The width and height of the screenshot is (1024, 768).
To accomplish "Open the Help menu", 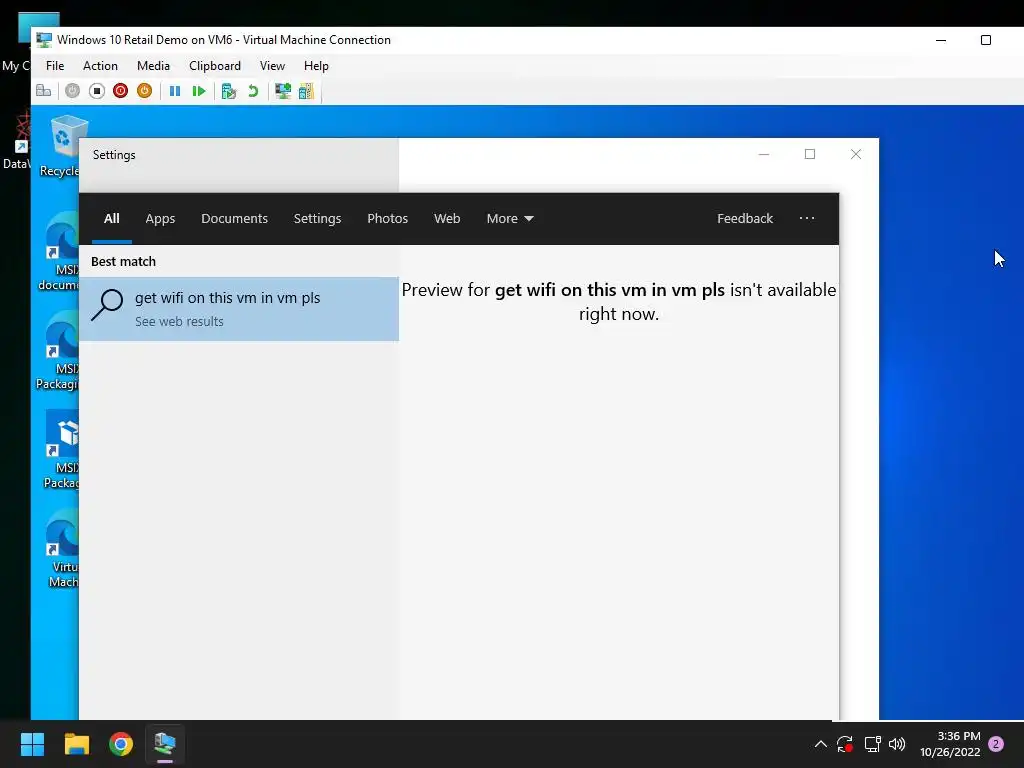I will [316, 66].
